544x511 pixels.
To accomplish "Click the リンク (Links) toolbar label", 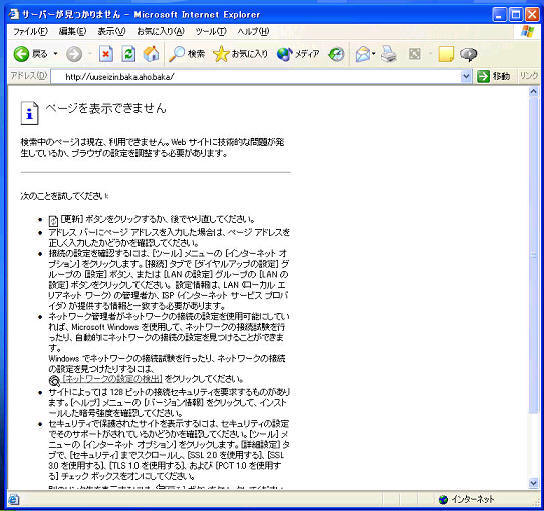I will point(529,76).
